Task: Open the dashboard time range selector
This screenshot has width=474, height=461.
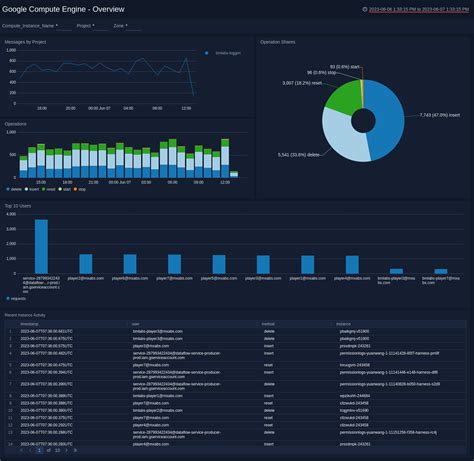Action: 419,10
